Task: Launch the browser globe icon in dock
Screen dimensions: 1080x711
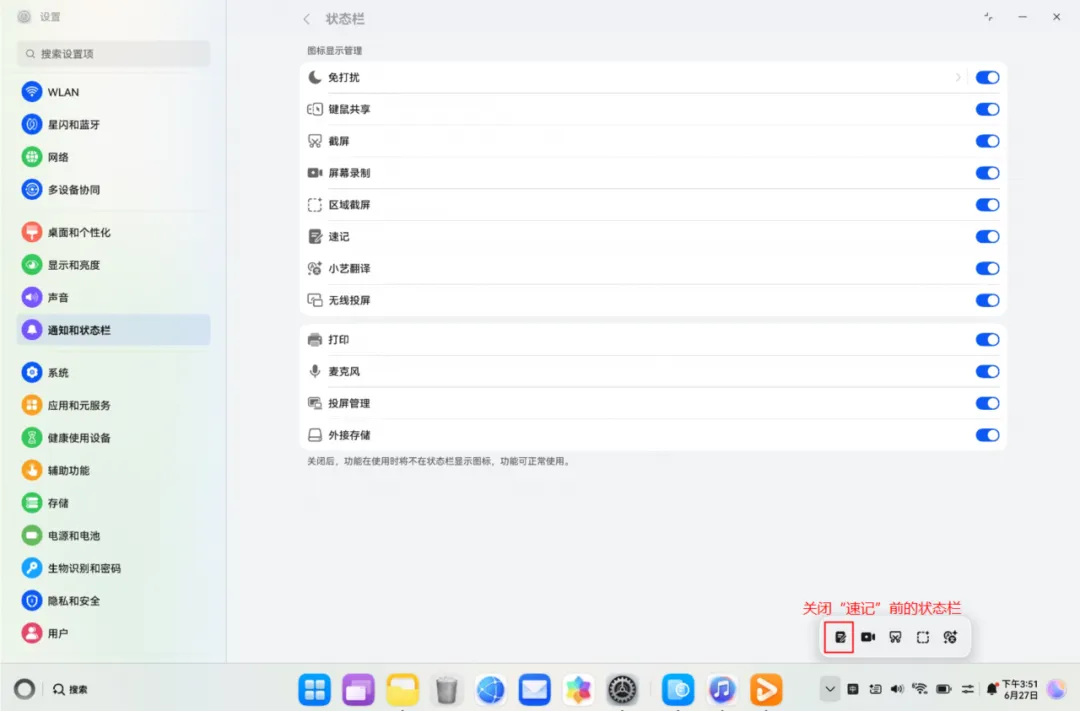Action: (x=490, y=690)
